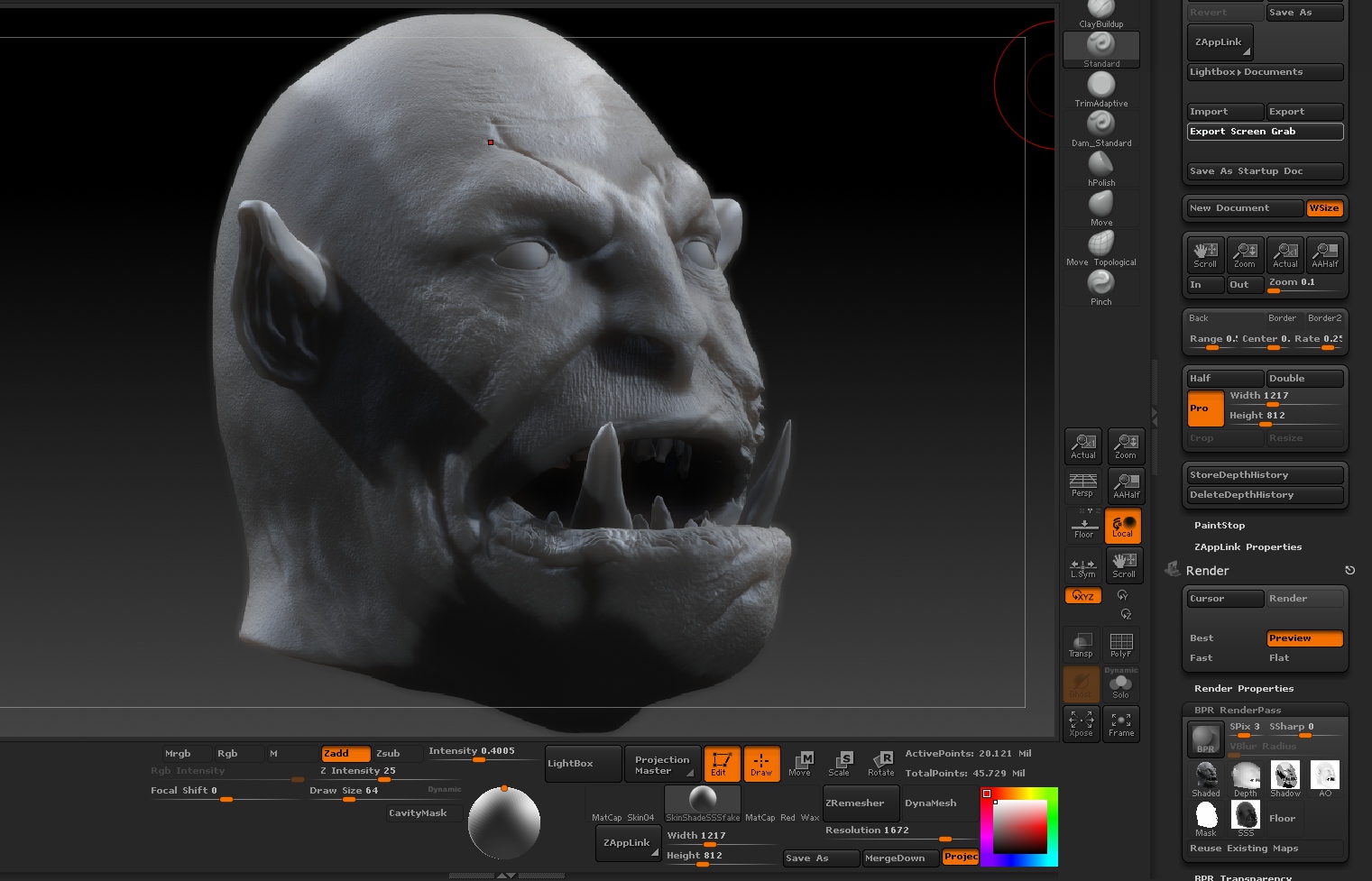1372x881 pixels.
Task: Toggle the Floor grid
Action: coord(1083,526)
